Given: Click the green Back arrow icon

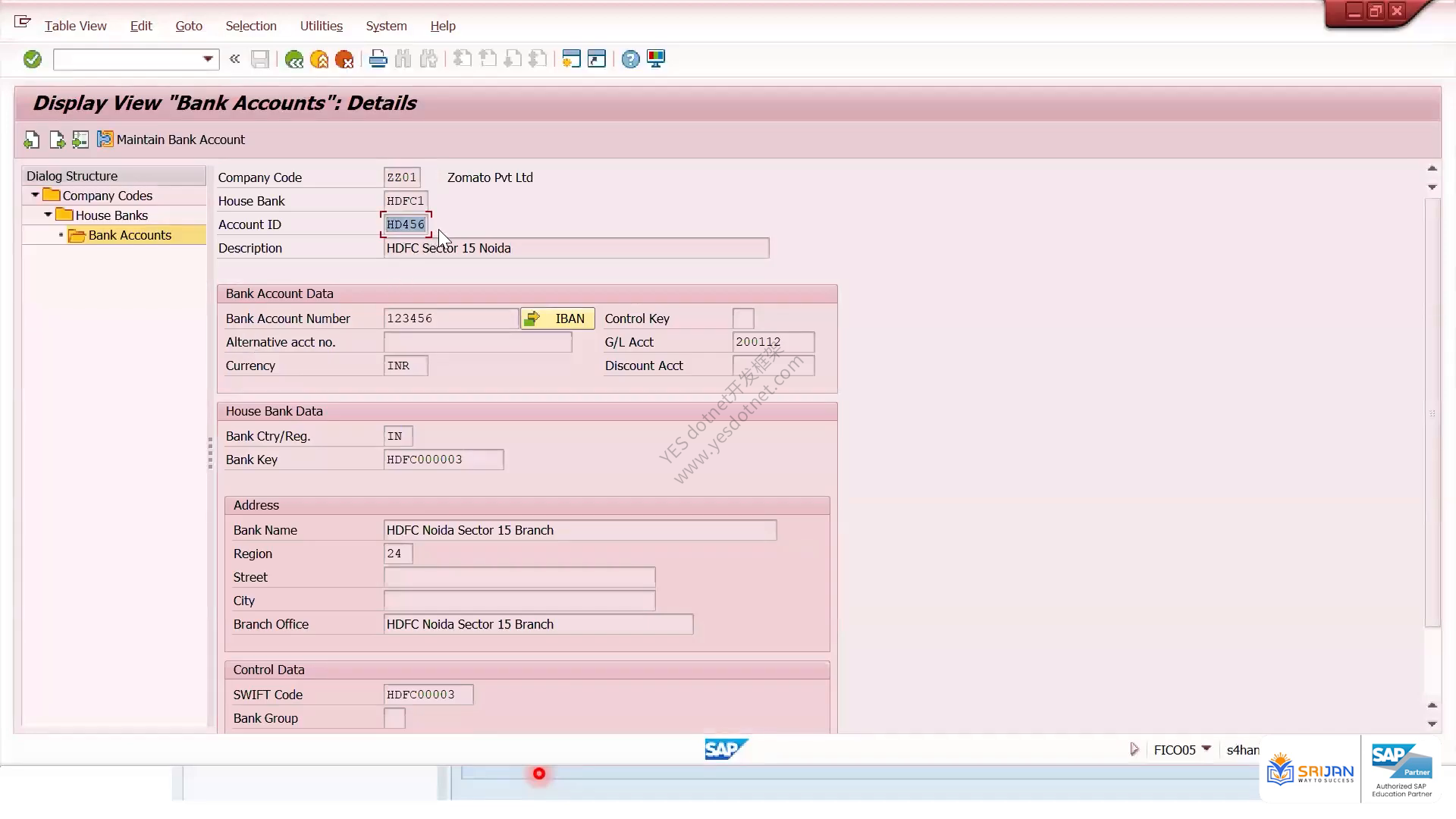Looking at the screenshot, I should (x=293, y=59).
